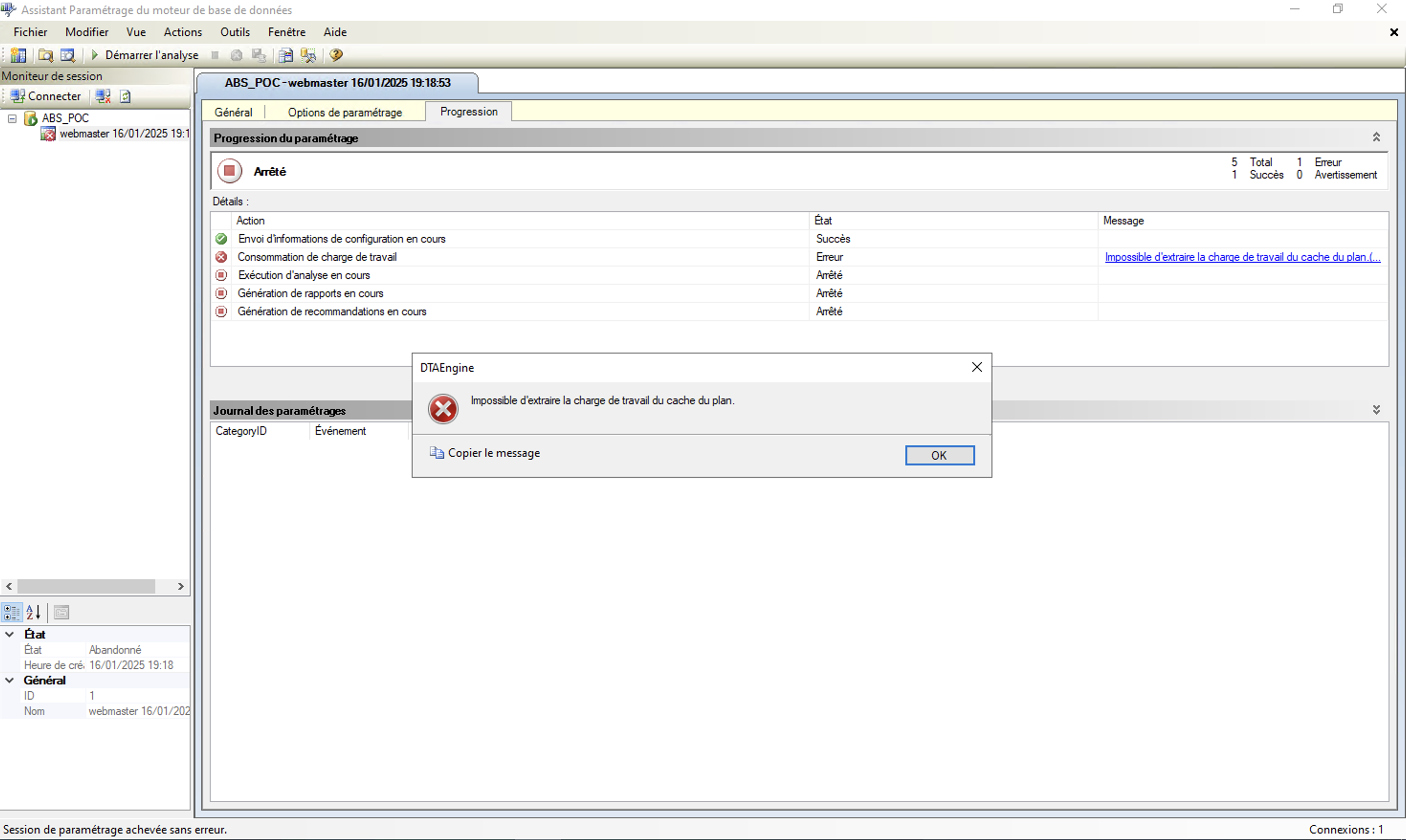Open the Vue menu
Image resolution: width=1406 pixels, height=840 pixels.
point(136,32)
